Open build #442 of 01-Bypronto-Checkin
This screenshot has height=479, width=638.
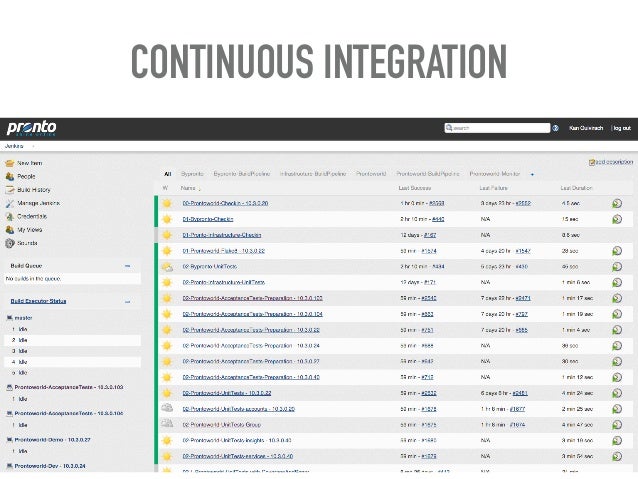click(438, 219)
